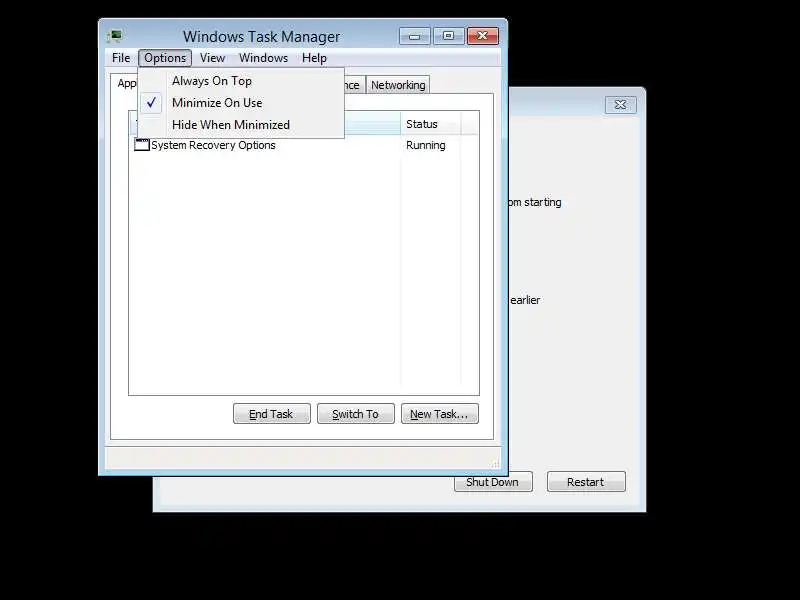Click Shut Down in System Recovery window
The image size is (800, 600).
(493, 482)
